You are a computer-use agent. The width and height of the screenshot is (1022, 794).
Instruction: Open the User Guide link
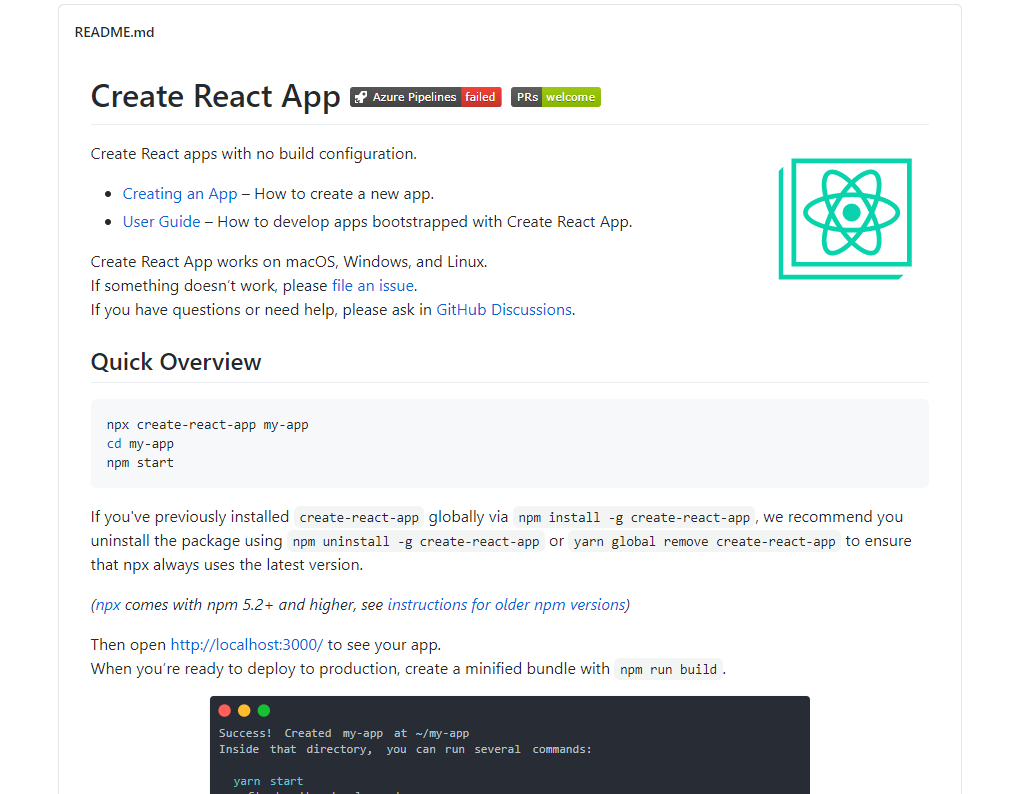click(x=161, y=222)
